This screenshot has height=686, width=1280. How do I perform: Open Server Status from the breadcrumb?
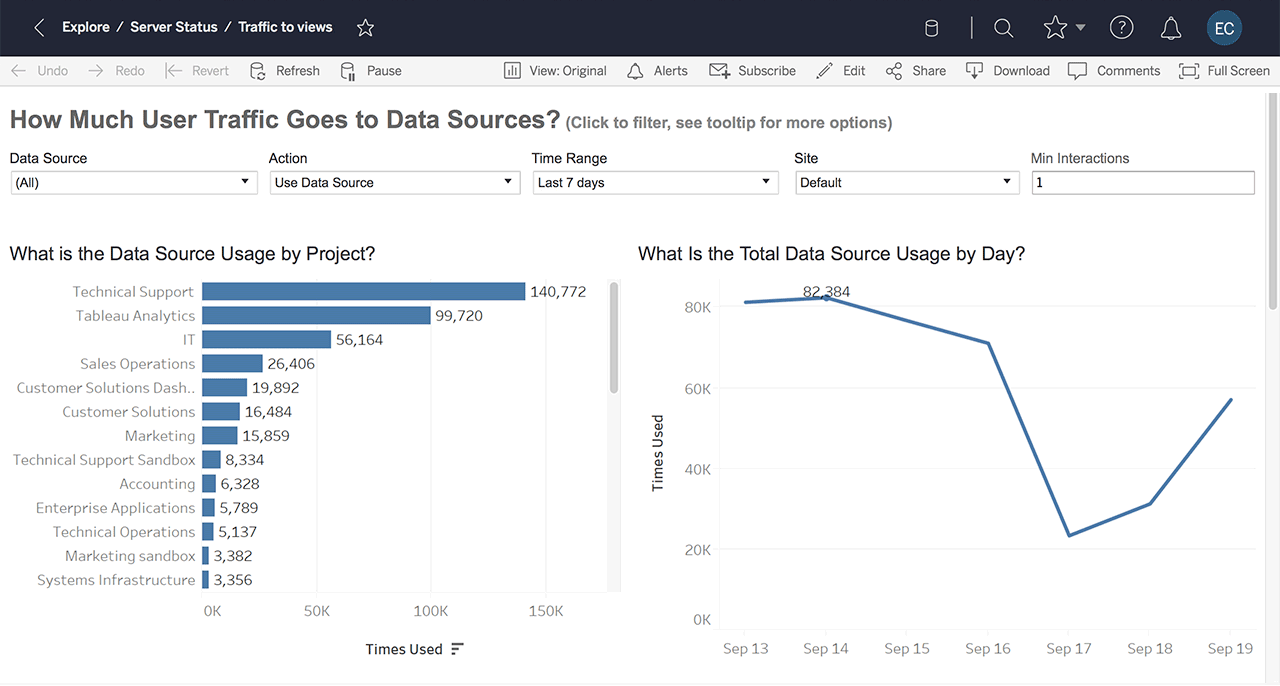click(174, 28)
